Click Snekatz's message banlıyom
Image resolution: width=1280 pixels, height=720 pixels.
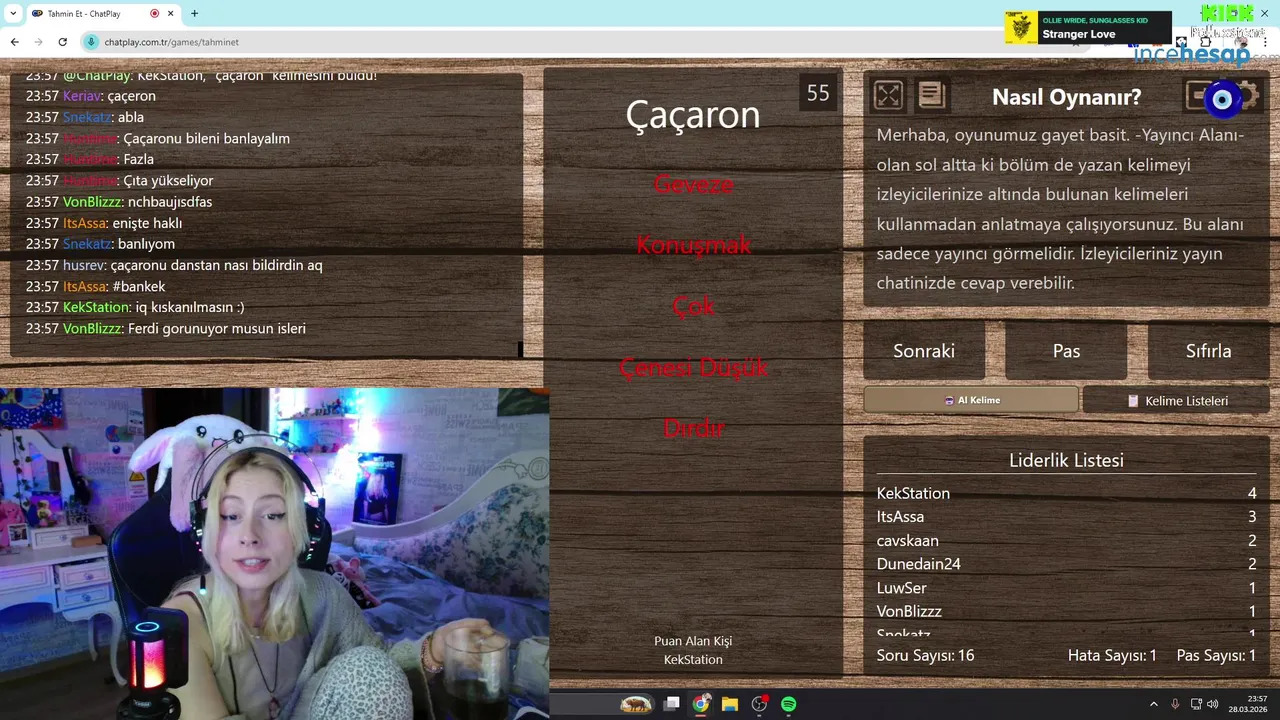pos(146,244)
